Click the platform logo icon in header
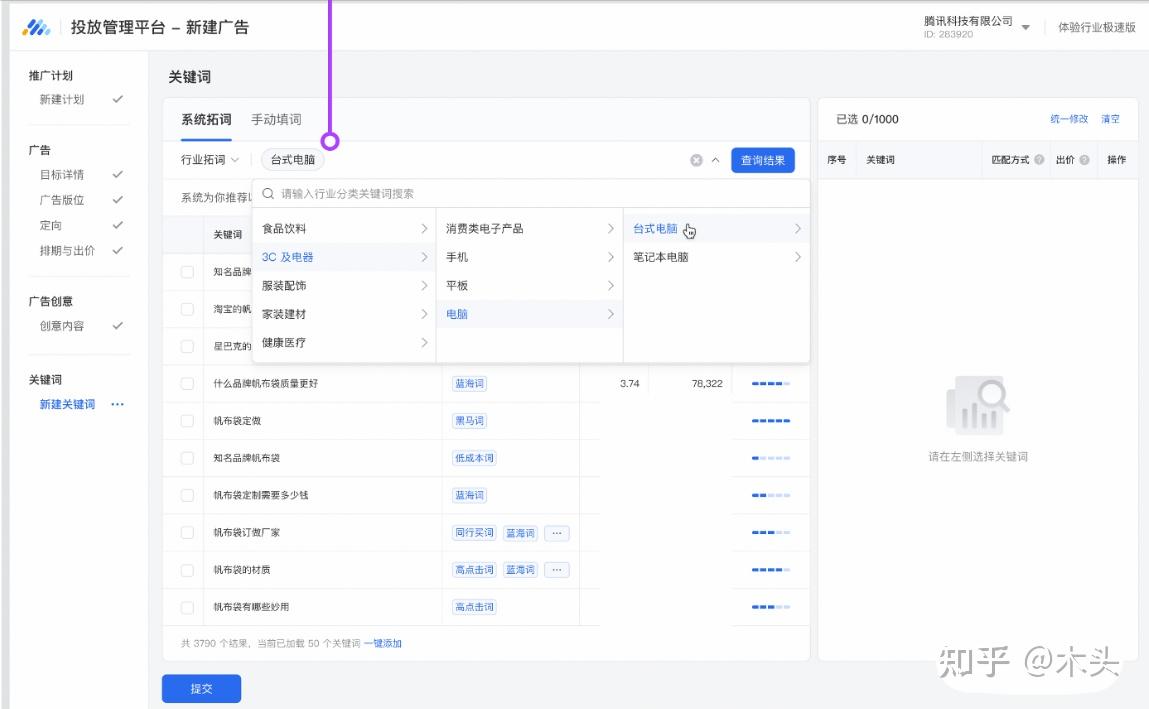 click(x=36, y=28)
